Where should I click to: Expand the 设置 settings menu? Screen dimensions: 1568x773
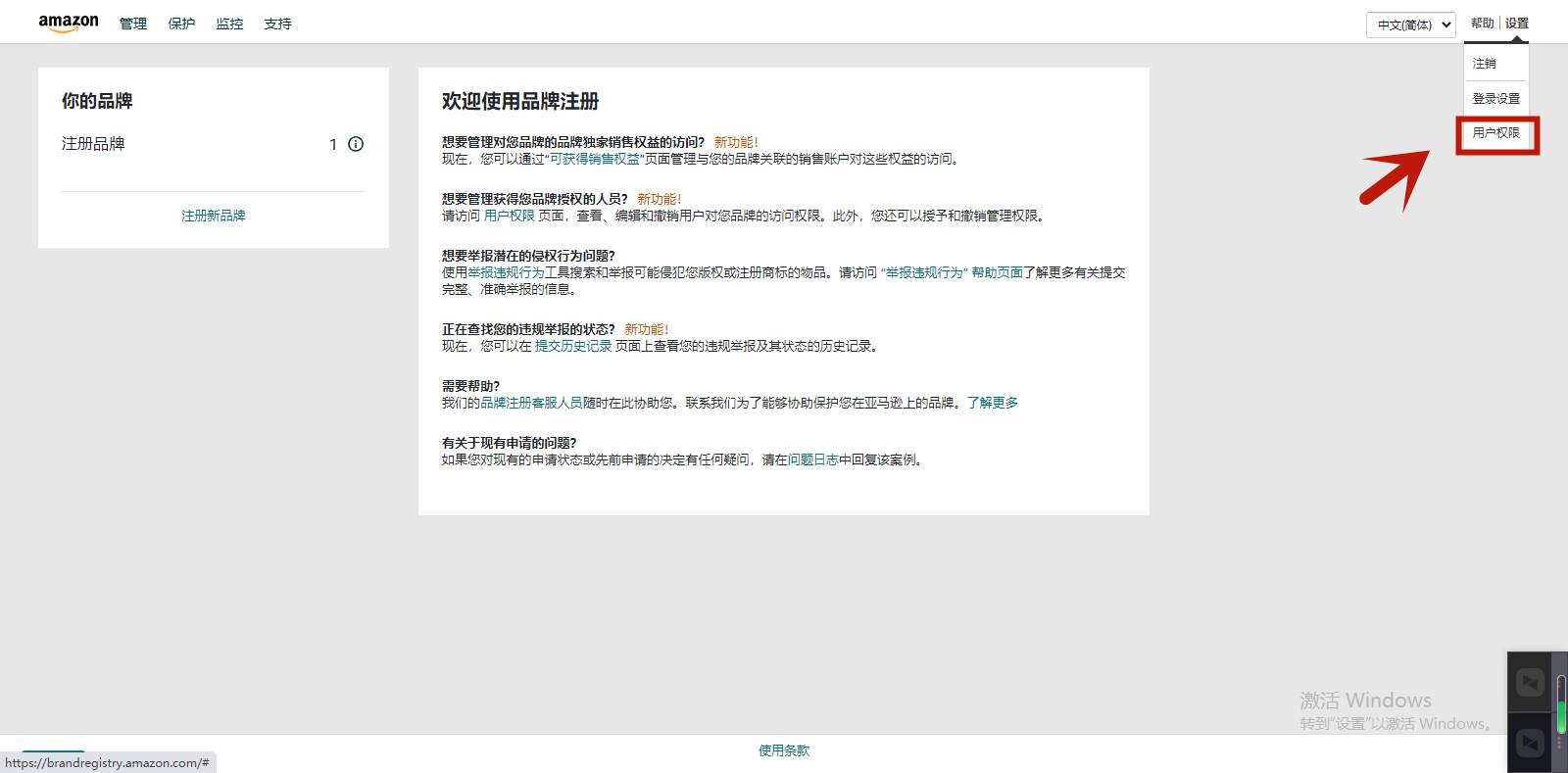coord(1517,24)
